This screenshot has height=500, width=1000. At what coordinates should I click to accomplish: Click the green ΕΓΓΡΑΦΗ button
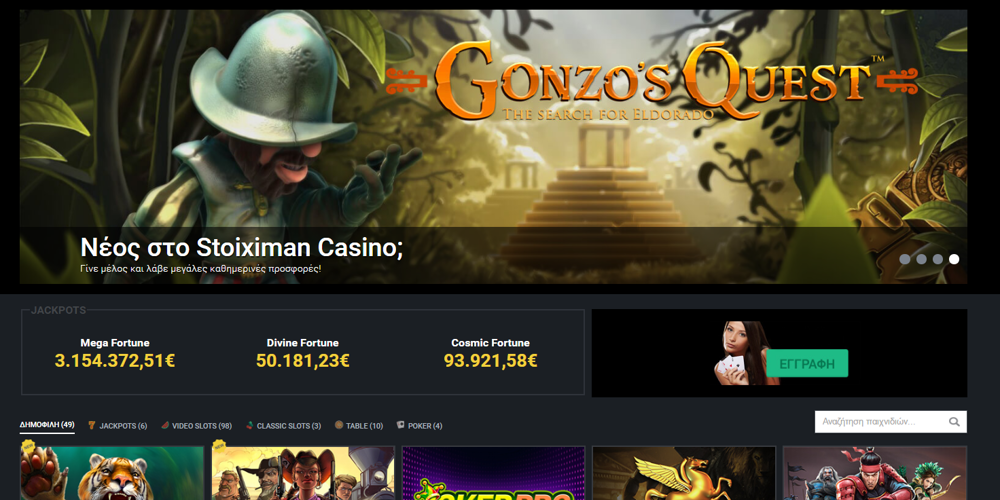[807, 364]
